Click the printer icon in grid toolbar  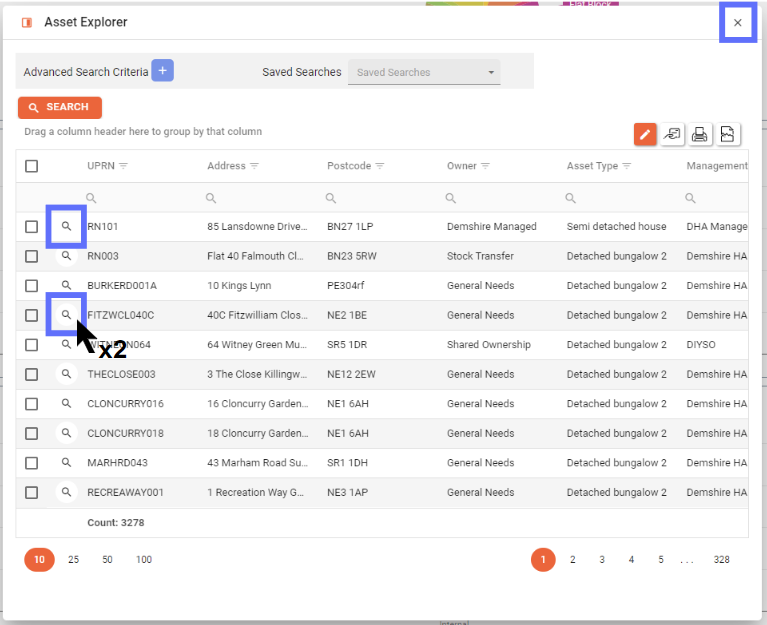[x=700, y=134]
